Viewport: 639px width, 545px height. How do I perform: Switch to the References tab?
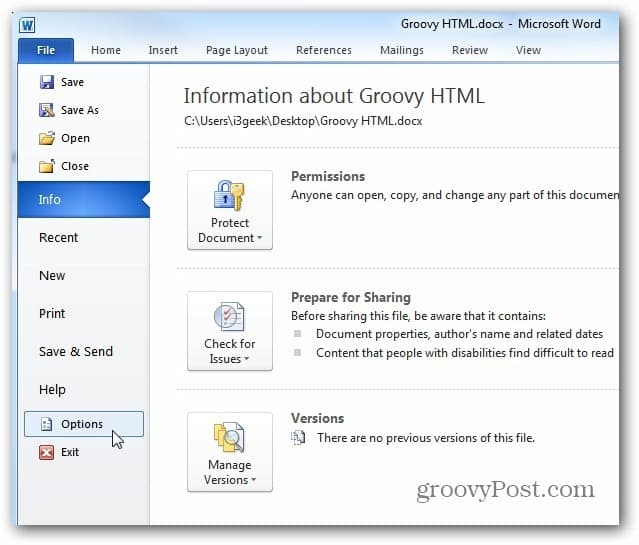pos(324,50)
